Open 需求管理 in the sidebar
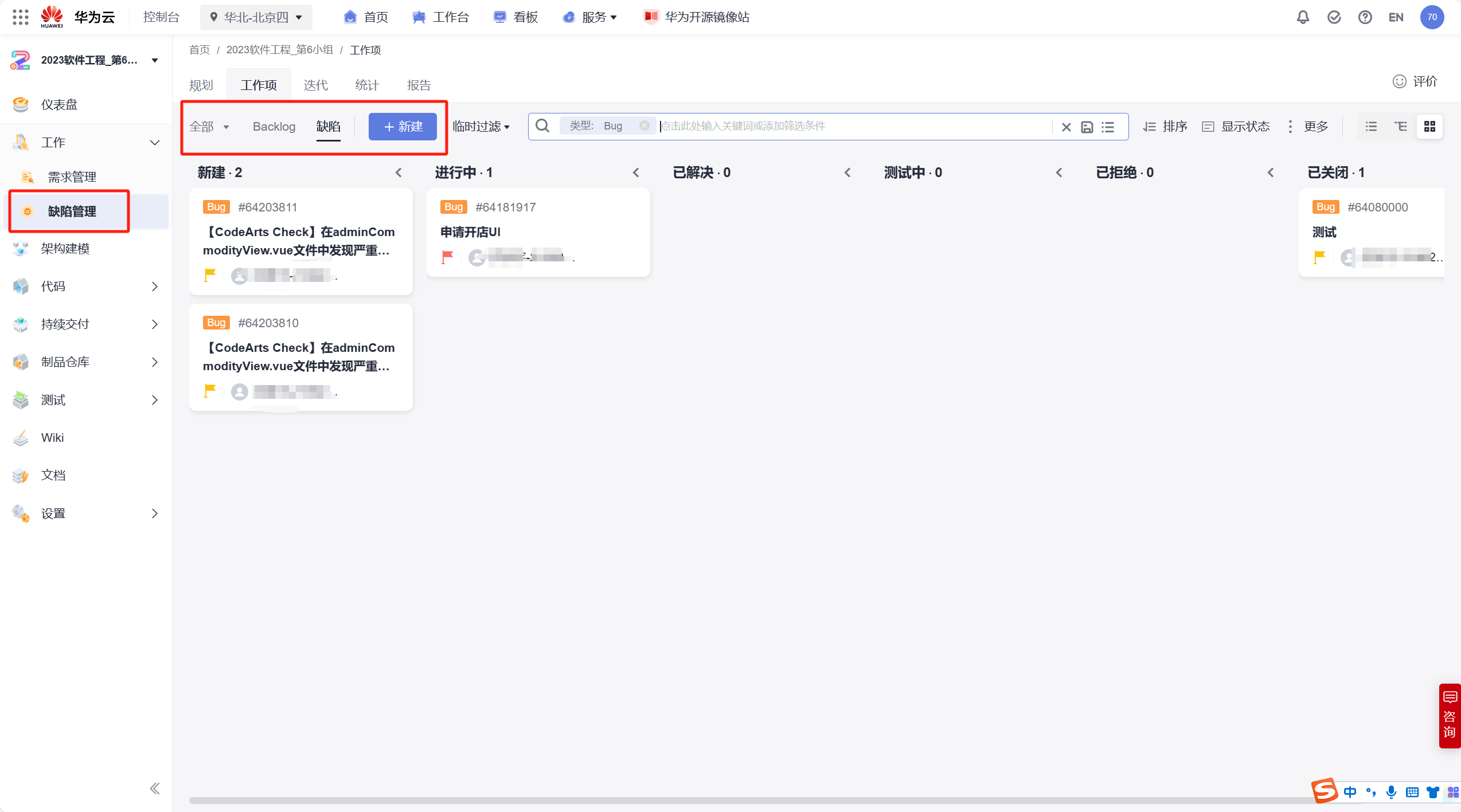Screen dimensions: 1461x812 click(x=72, y=177)
